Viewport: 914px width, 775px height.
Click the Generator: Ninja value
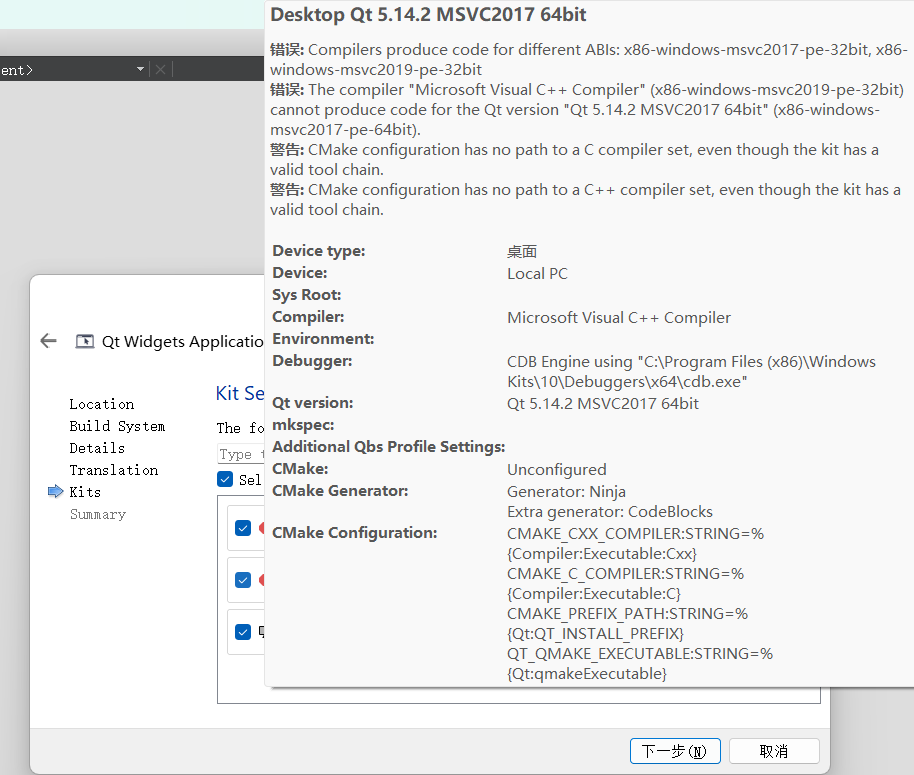point(566,492)
